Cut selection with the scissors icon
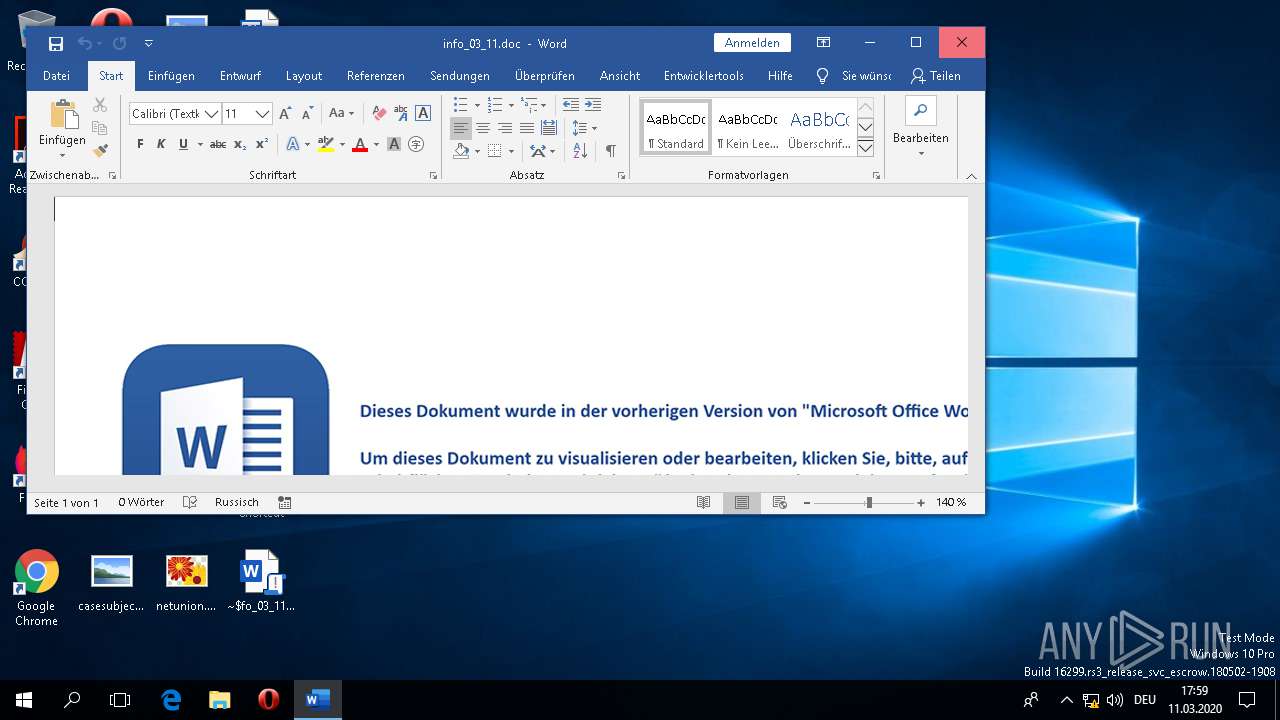This screenshot has height=720, width=1280. pos(100,105)
